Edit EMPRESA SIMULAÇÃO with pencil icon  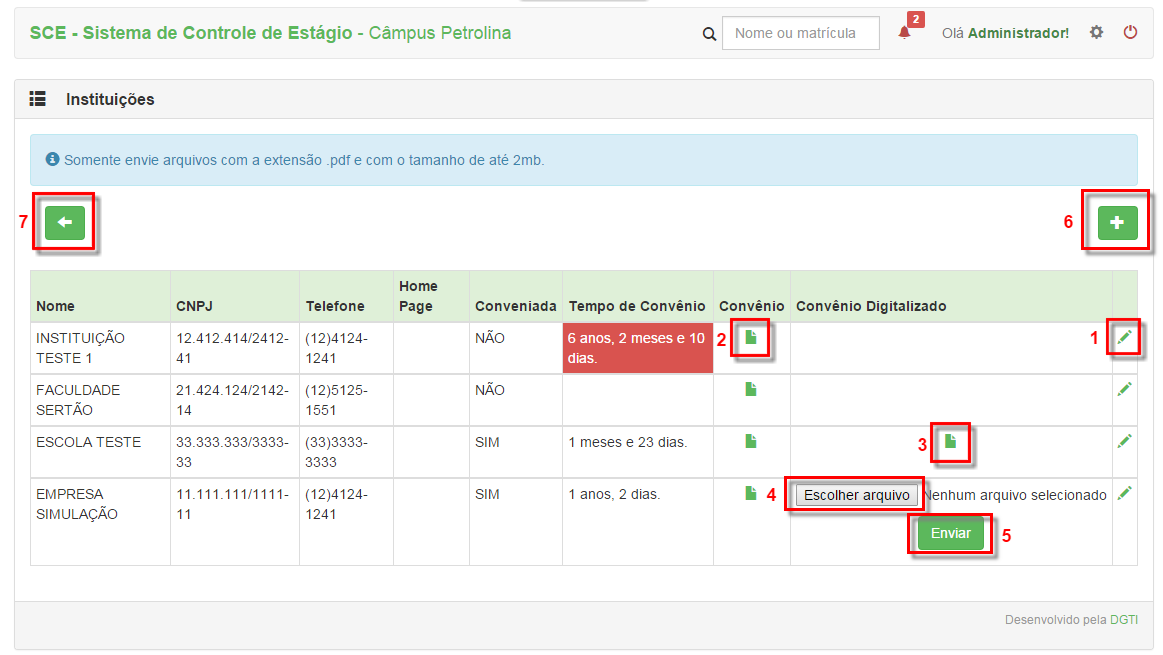pos(1124,493)
